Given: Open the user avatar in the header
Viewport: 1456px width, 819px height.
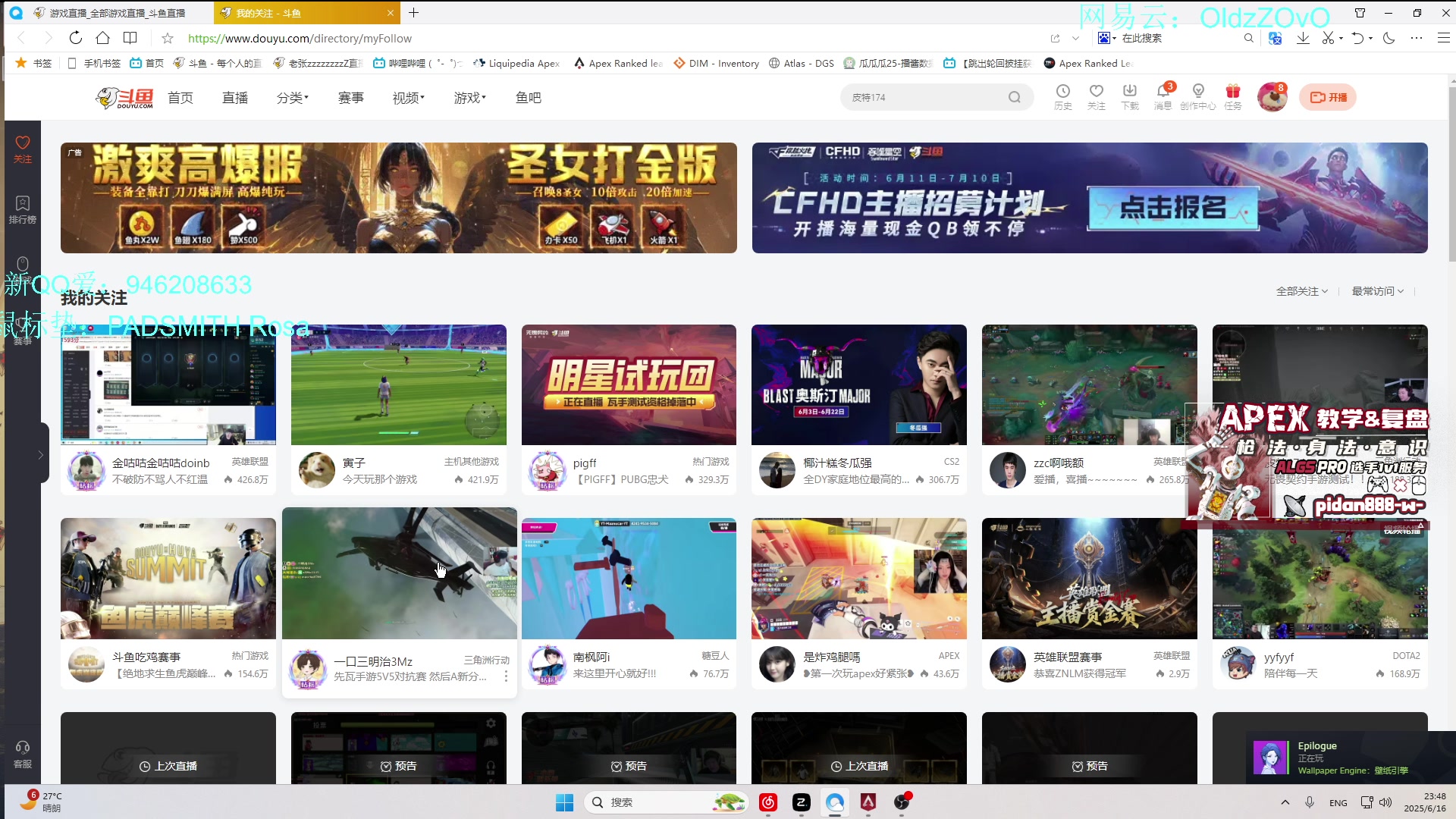Looking at the screenshot, I should 1272,97.
